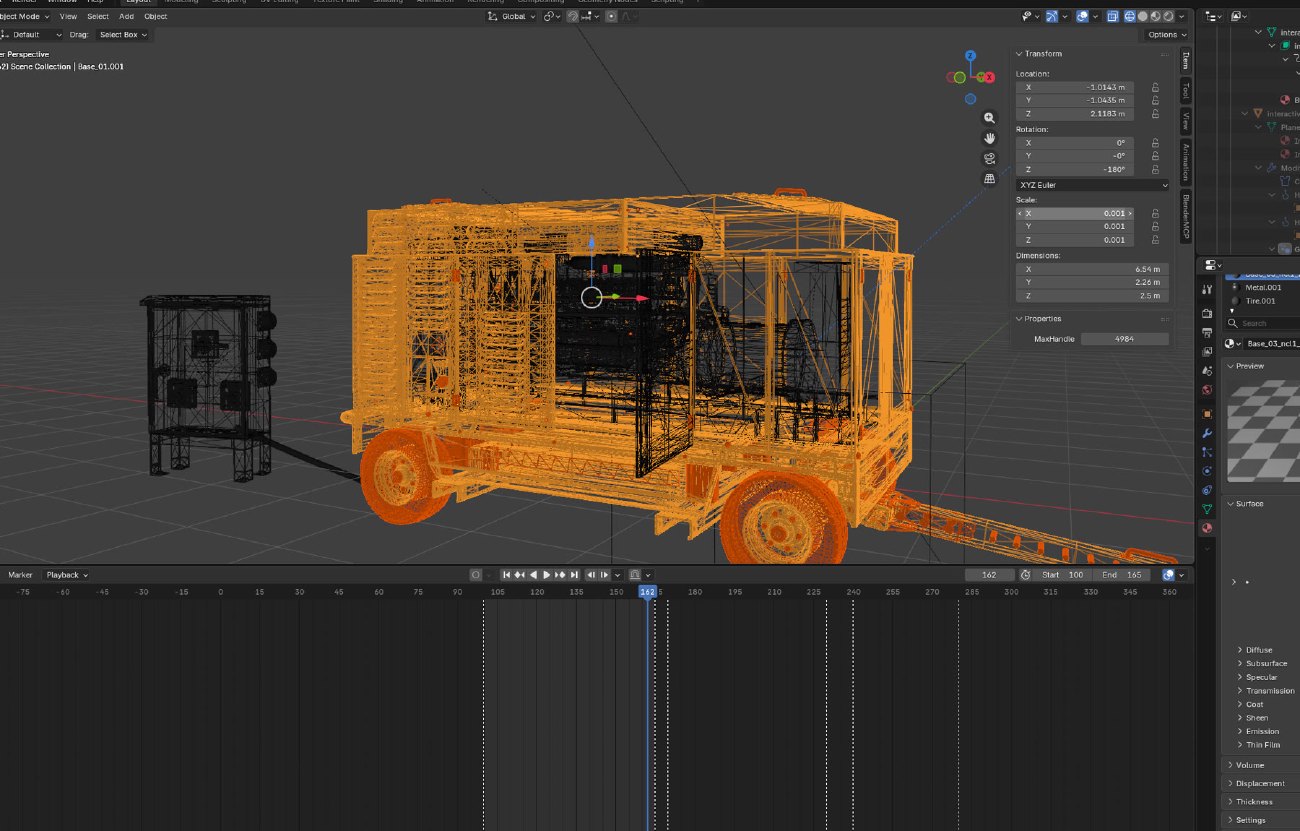Screen dimensions: 1300x831
Task: Click the Z axis on the navigation gizmo
Action: pyautogui.click(x=970, y=56)
